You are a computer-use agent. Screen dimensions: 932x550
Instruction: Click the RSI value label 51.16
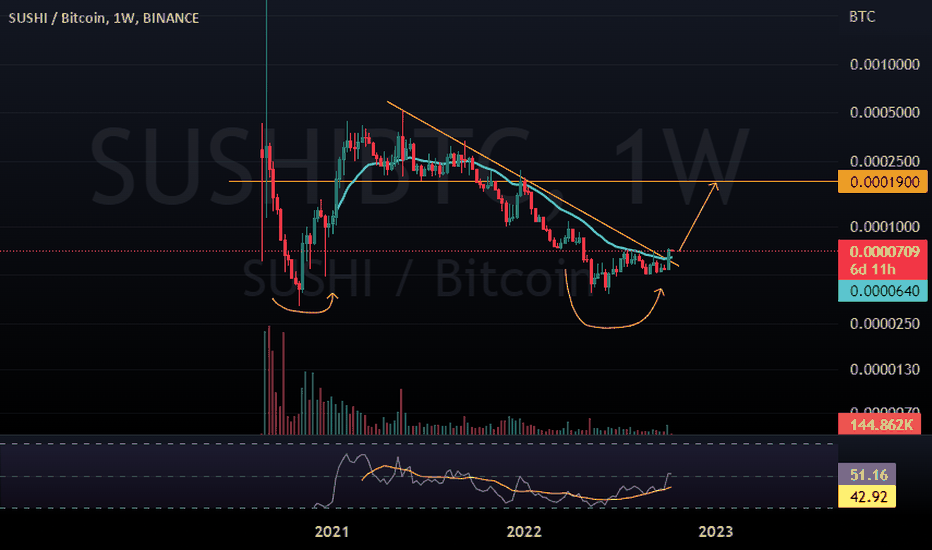tap(867, 474)
